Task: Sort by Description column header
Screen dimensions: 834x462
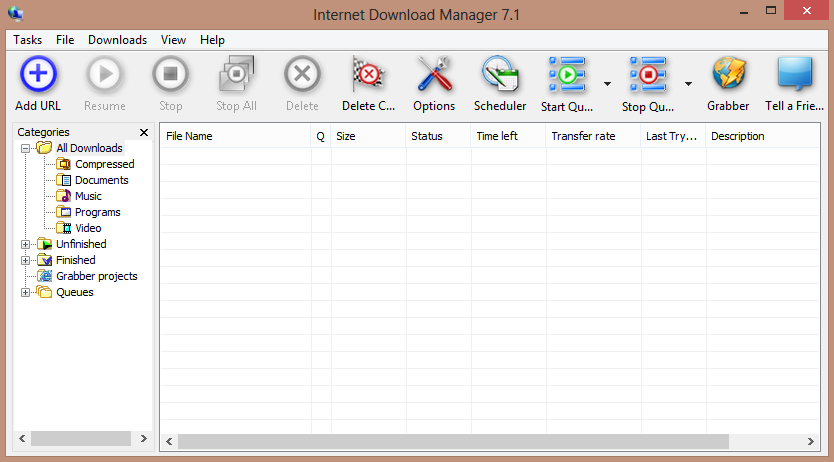Action: click(762, 136)
